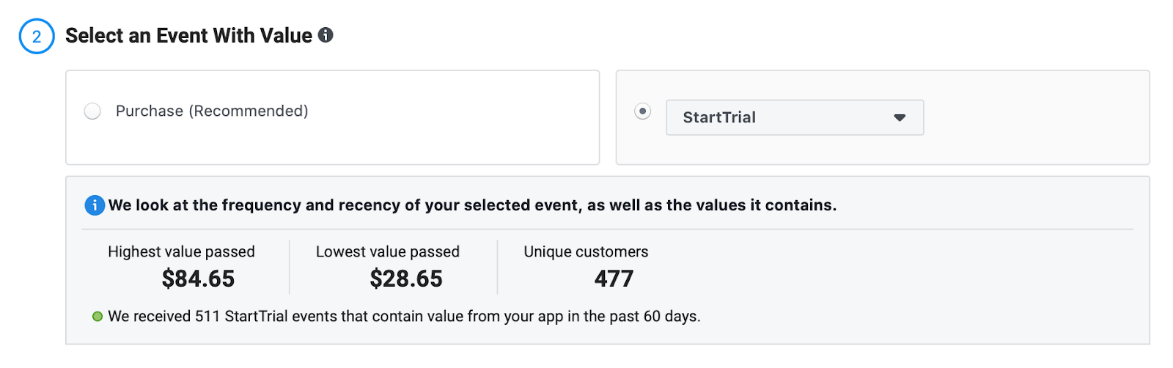This screenshot has width=1173, height=368.
Task: Click the Highest value passed amount $84.65
Action: [x=198, y=279]
